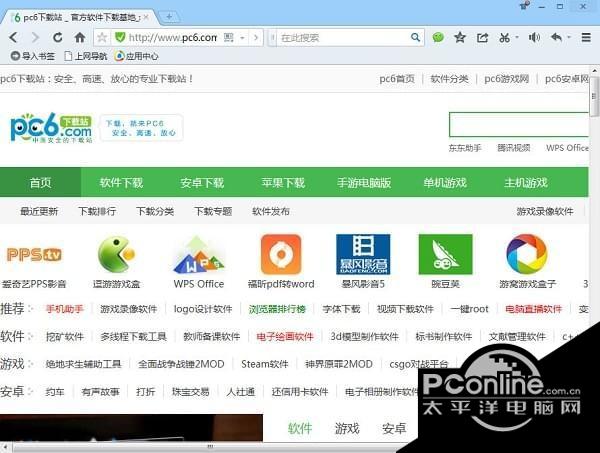Expand the scissors screenshot tool dropdown
This screenshot has height=453, width=600.
[517, 37]
